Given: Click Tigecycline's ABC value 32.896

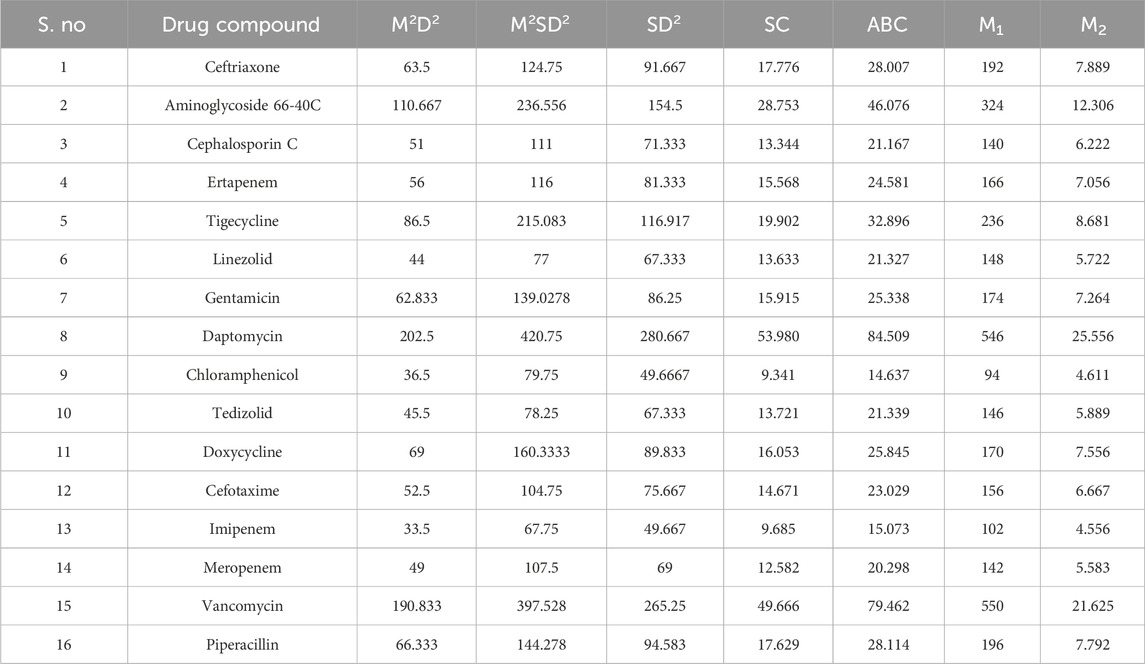Looking at the screenshot, I should 887,221.
